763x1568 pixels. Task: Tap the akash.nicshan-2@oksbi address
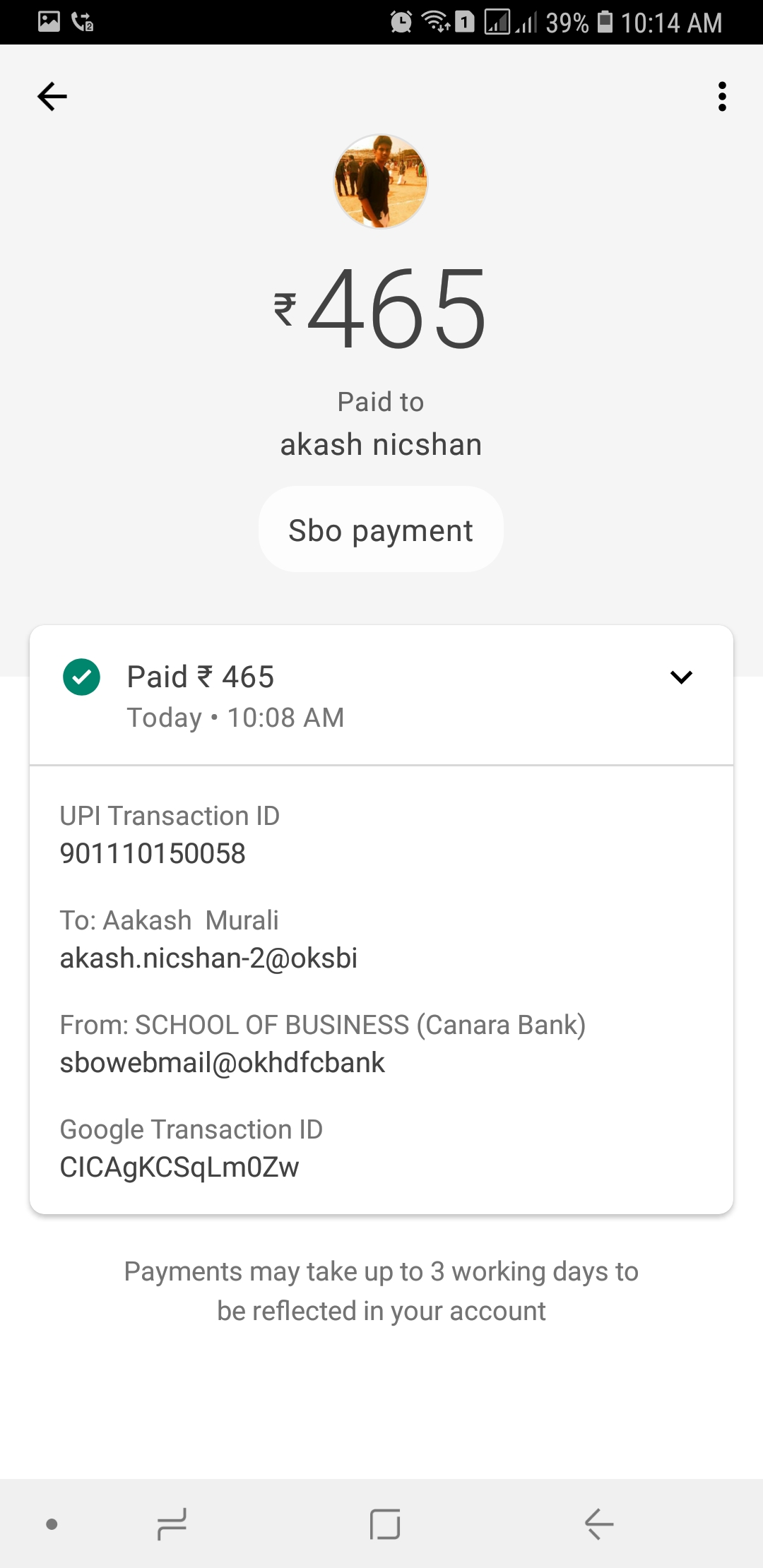tap(208, 958)
